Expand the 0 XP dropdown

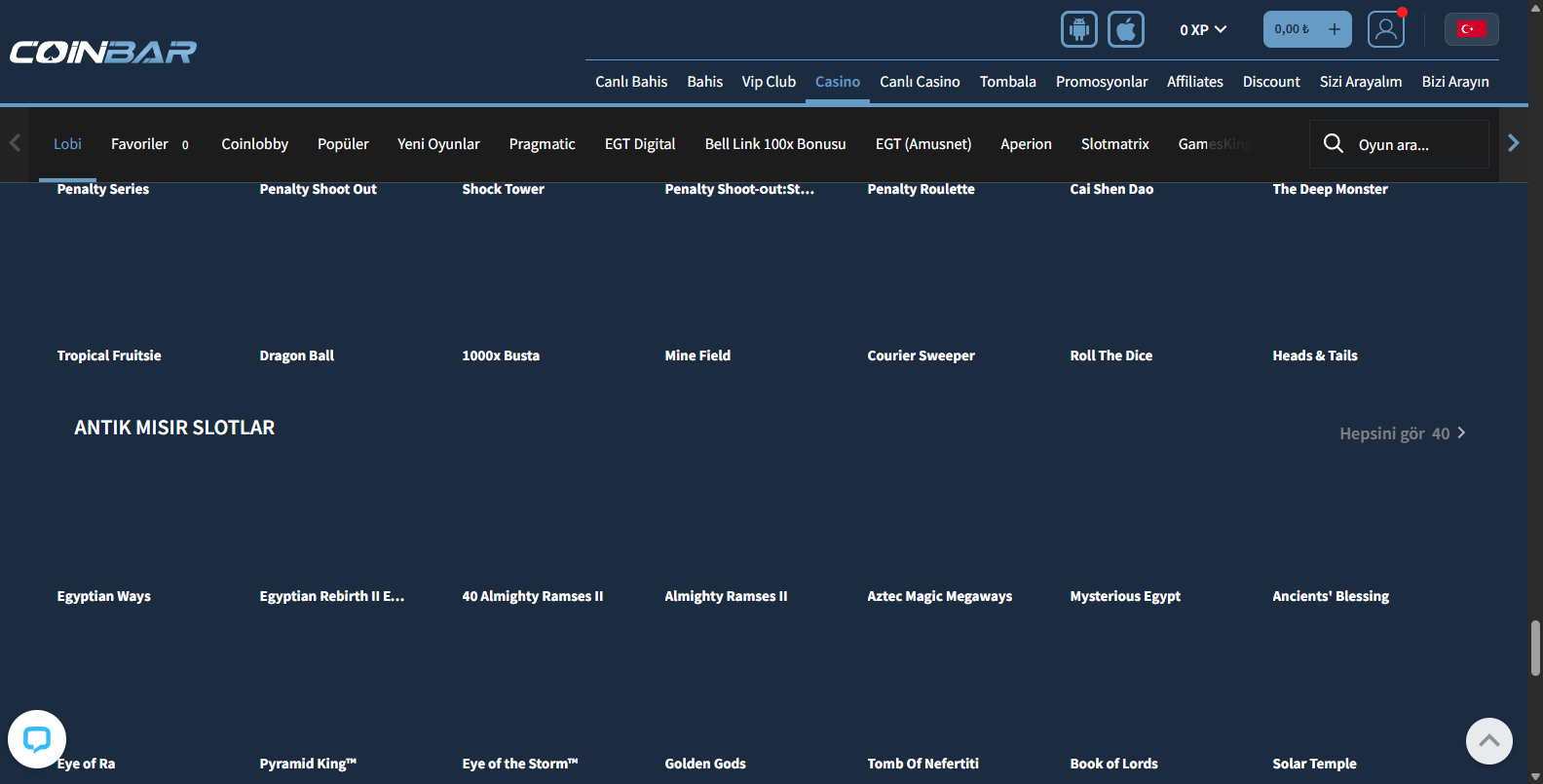(x=1202, y=29)
